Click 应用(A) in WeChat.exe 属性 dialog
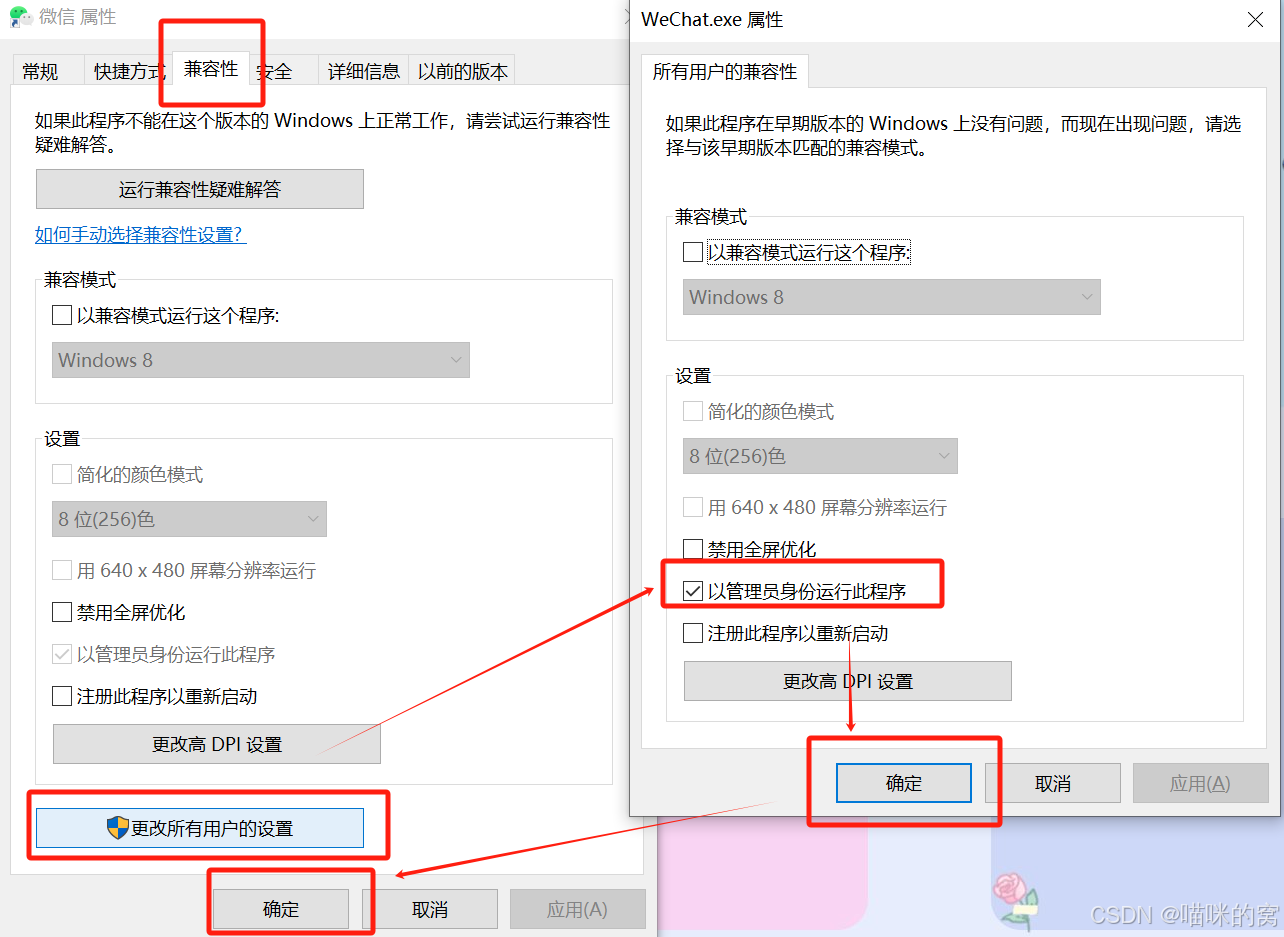 click(1201, 783)
